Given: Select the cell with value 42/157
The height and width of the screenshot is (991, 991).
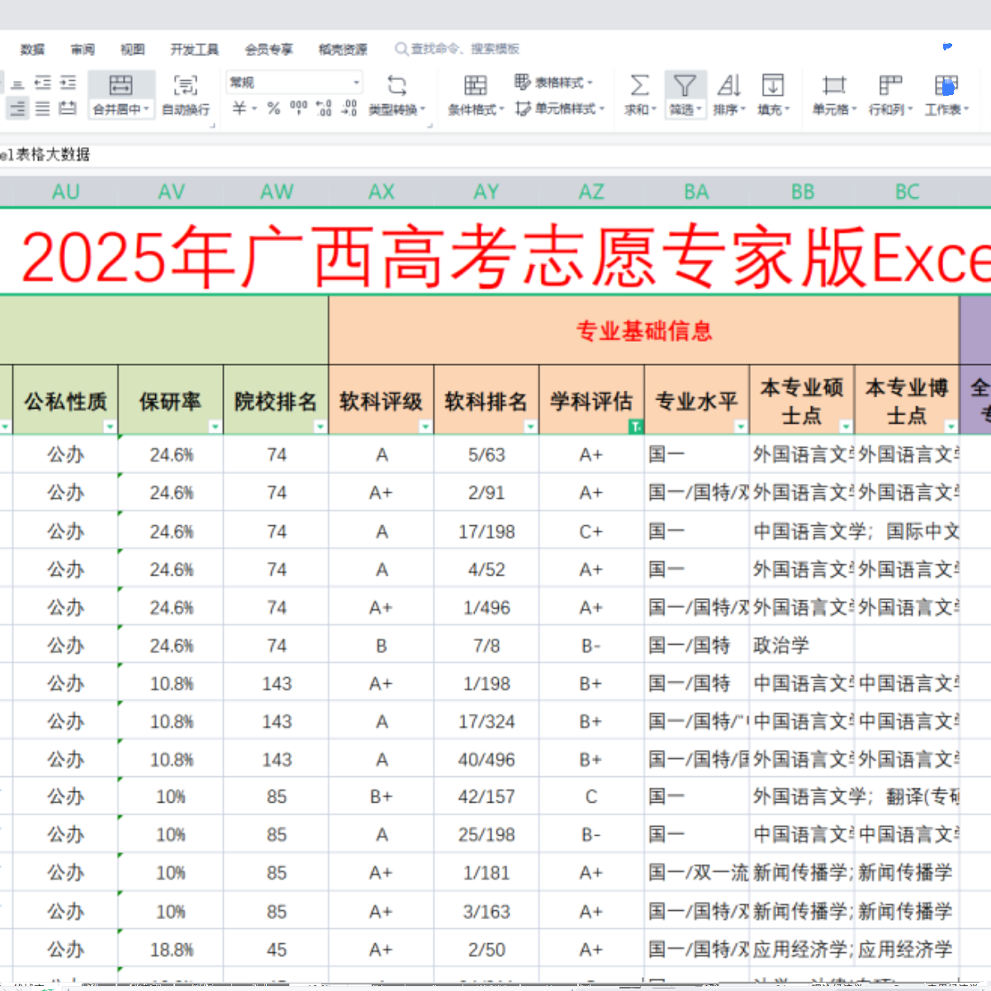Looking at the screenshot, I should [487, 796].
